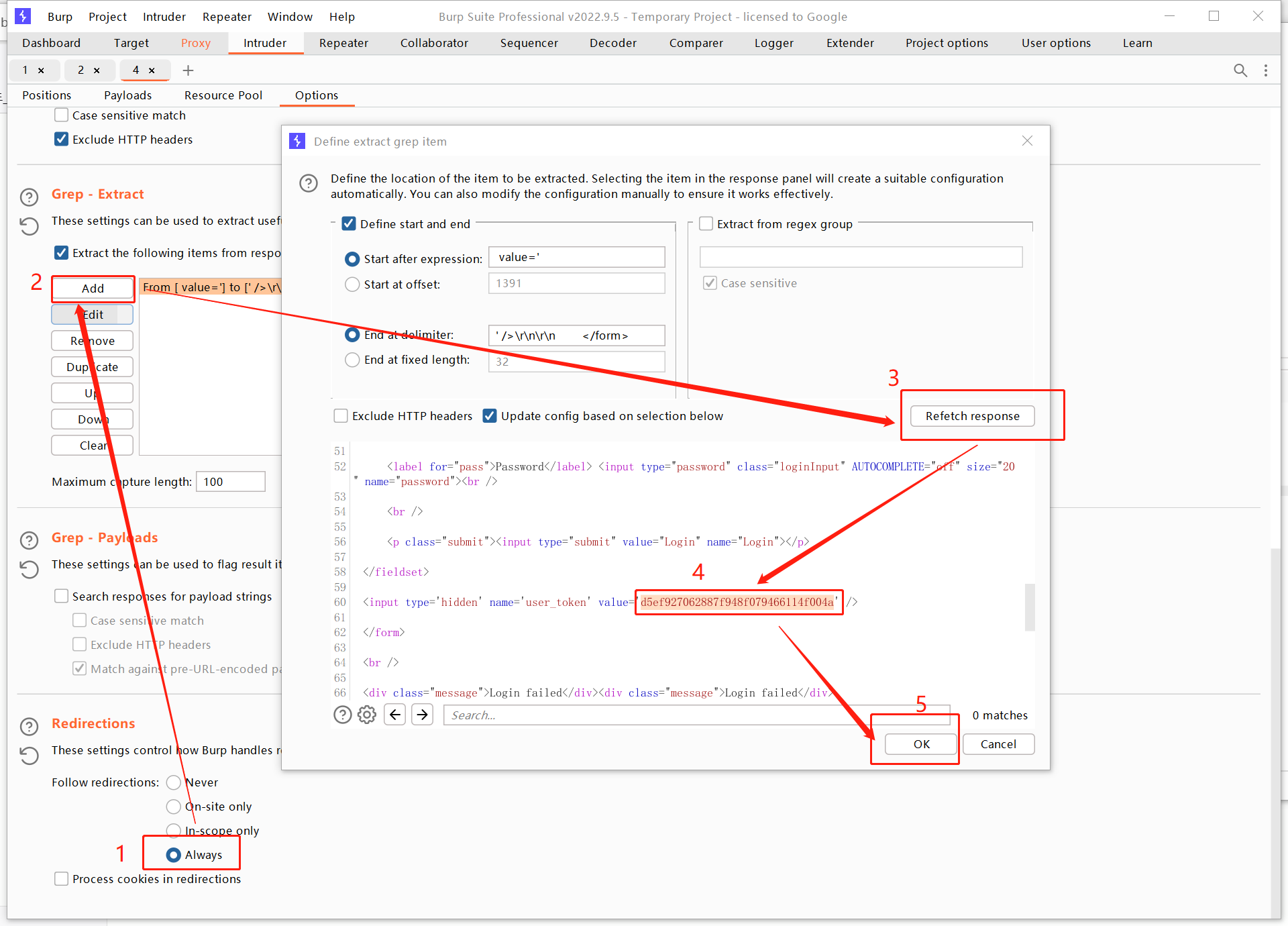Open help icon in Define extract grep item dialog

click(309, 183)
